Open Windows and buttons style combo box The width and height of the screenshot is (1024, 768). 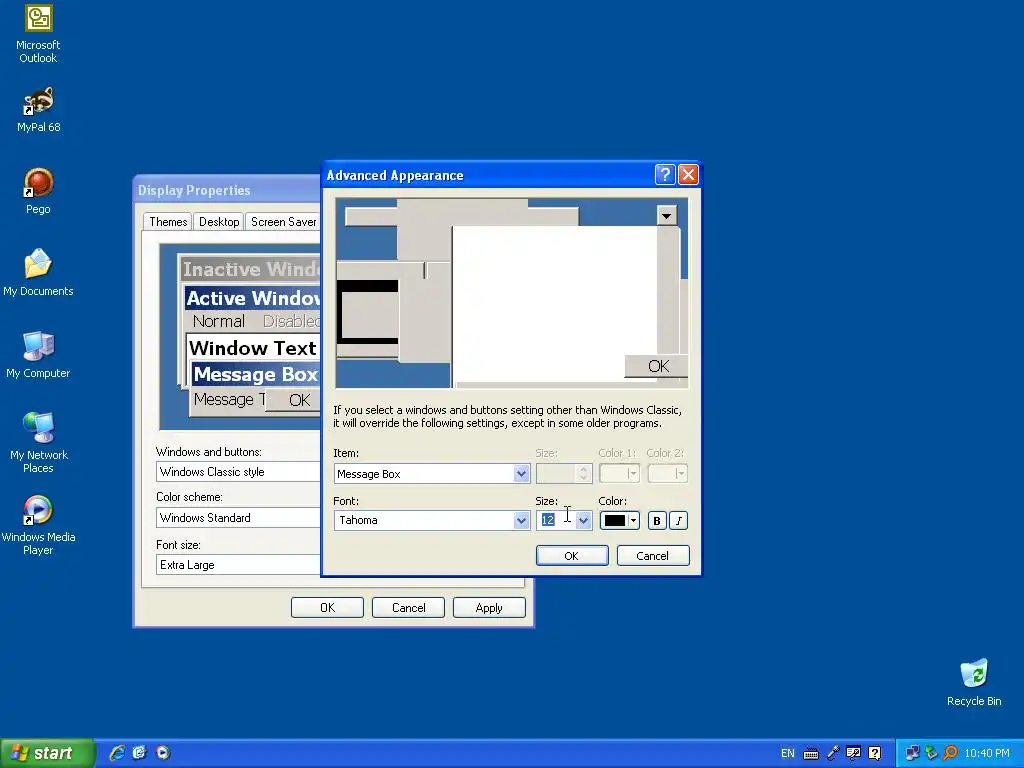coord(238,472)
